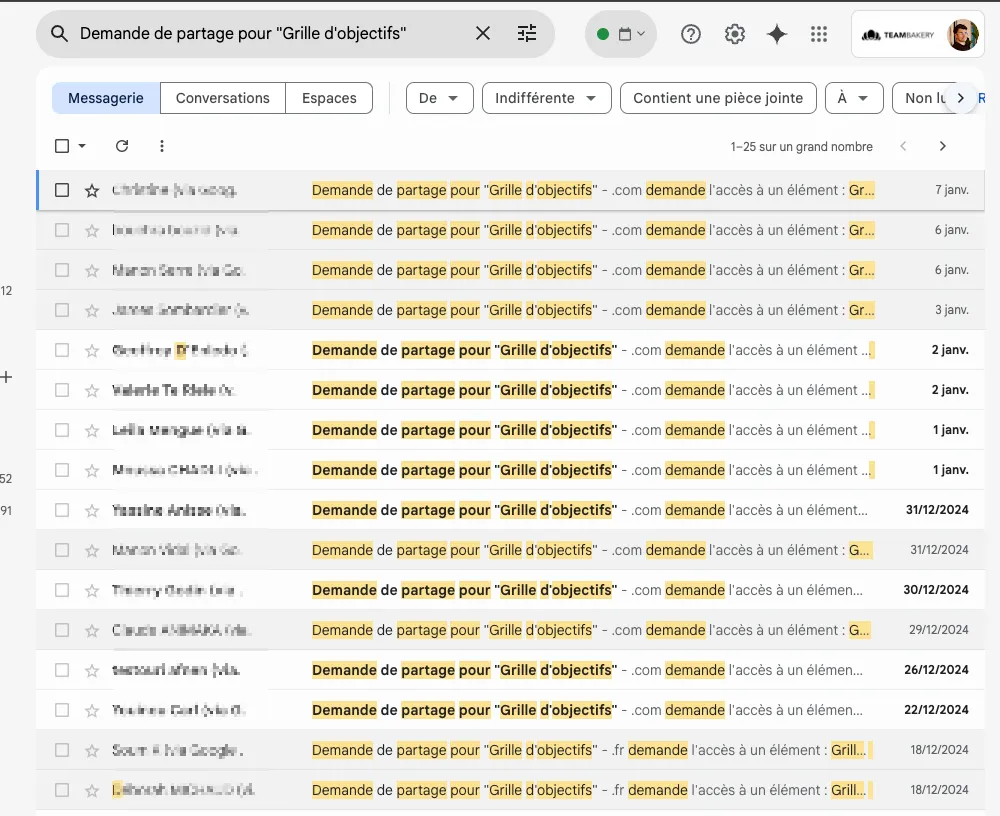Viewport: 1000px width, 816px height.
Task: Switch to the Espaces tab
Action: pyautogui.click(x=329, y=98)
